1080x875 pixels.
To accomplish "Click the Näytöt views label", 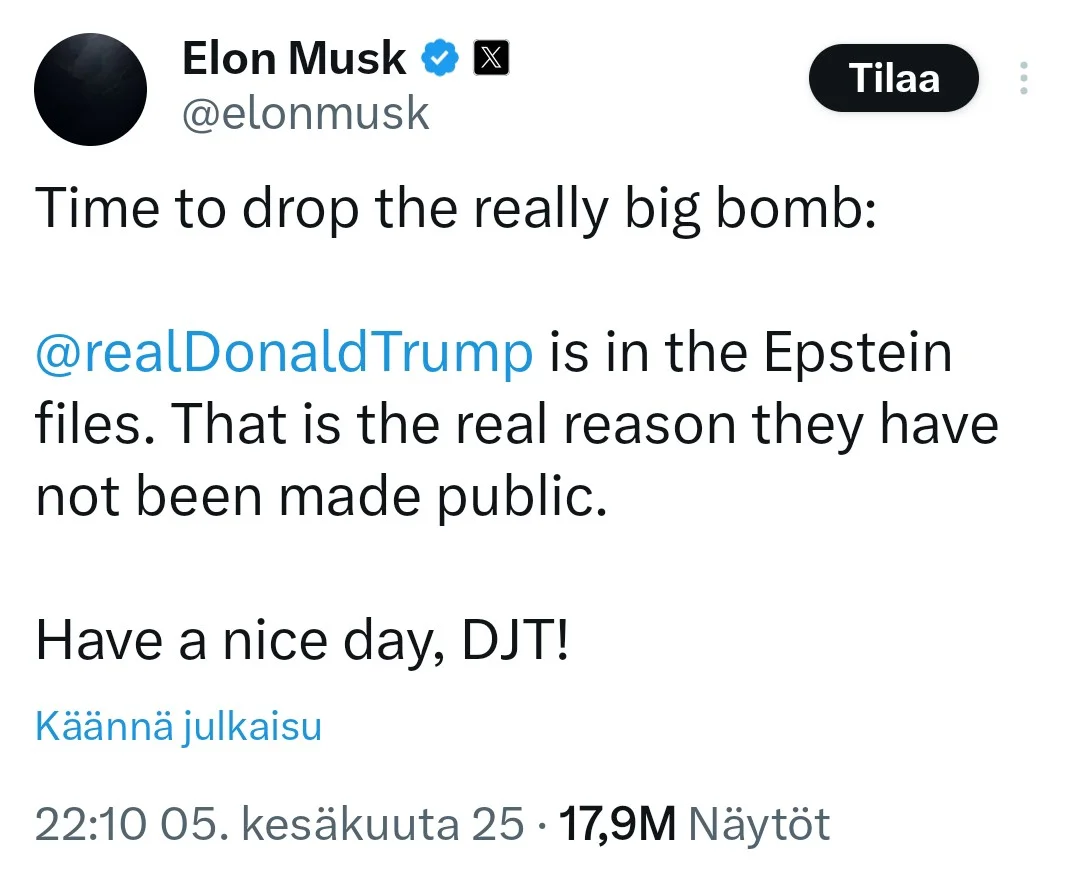I will 760,824.
